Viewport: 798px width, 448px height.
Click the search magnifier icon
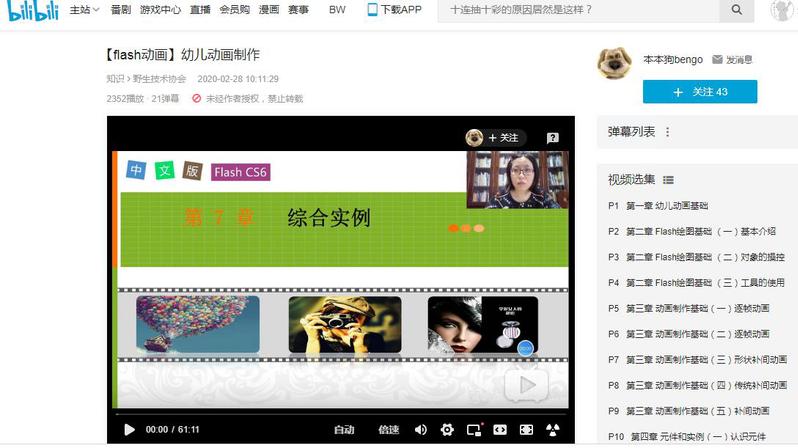tap(736, 10)
